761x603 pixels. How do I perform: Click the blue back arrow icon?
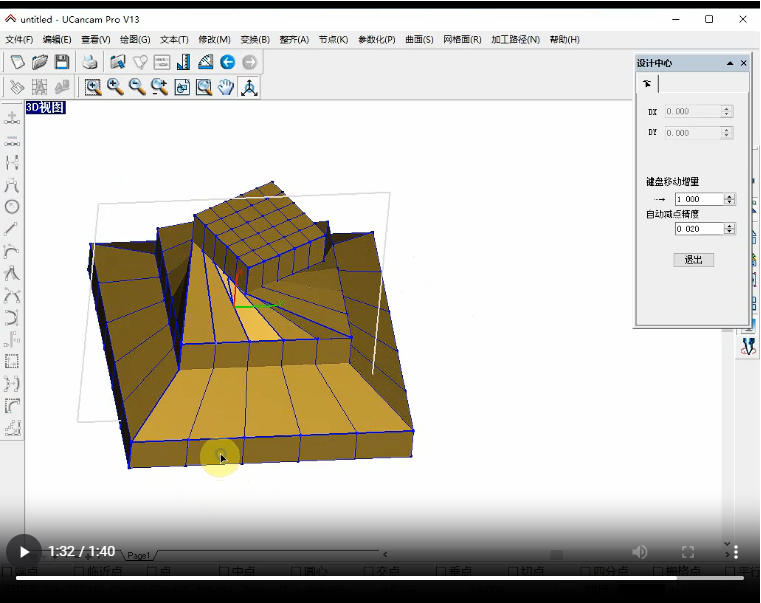click(x=227, y=62)
